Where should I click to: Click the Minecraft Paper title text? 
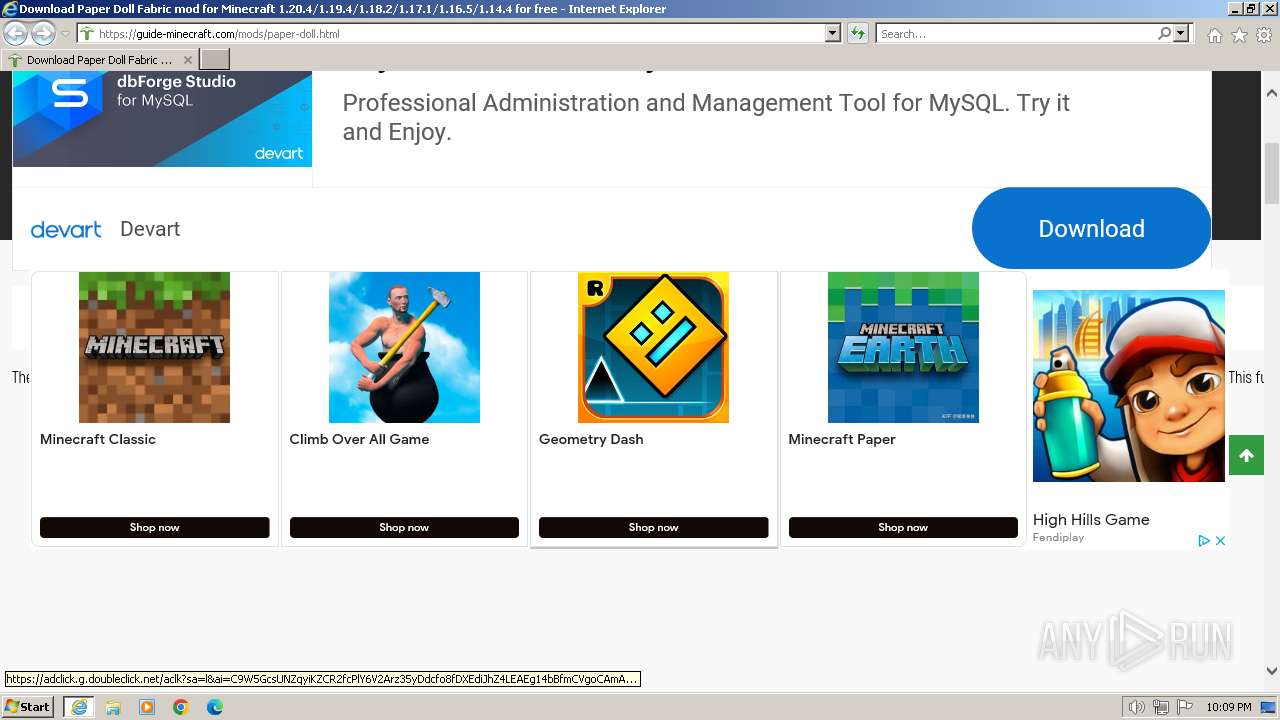click(842, 439)
